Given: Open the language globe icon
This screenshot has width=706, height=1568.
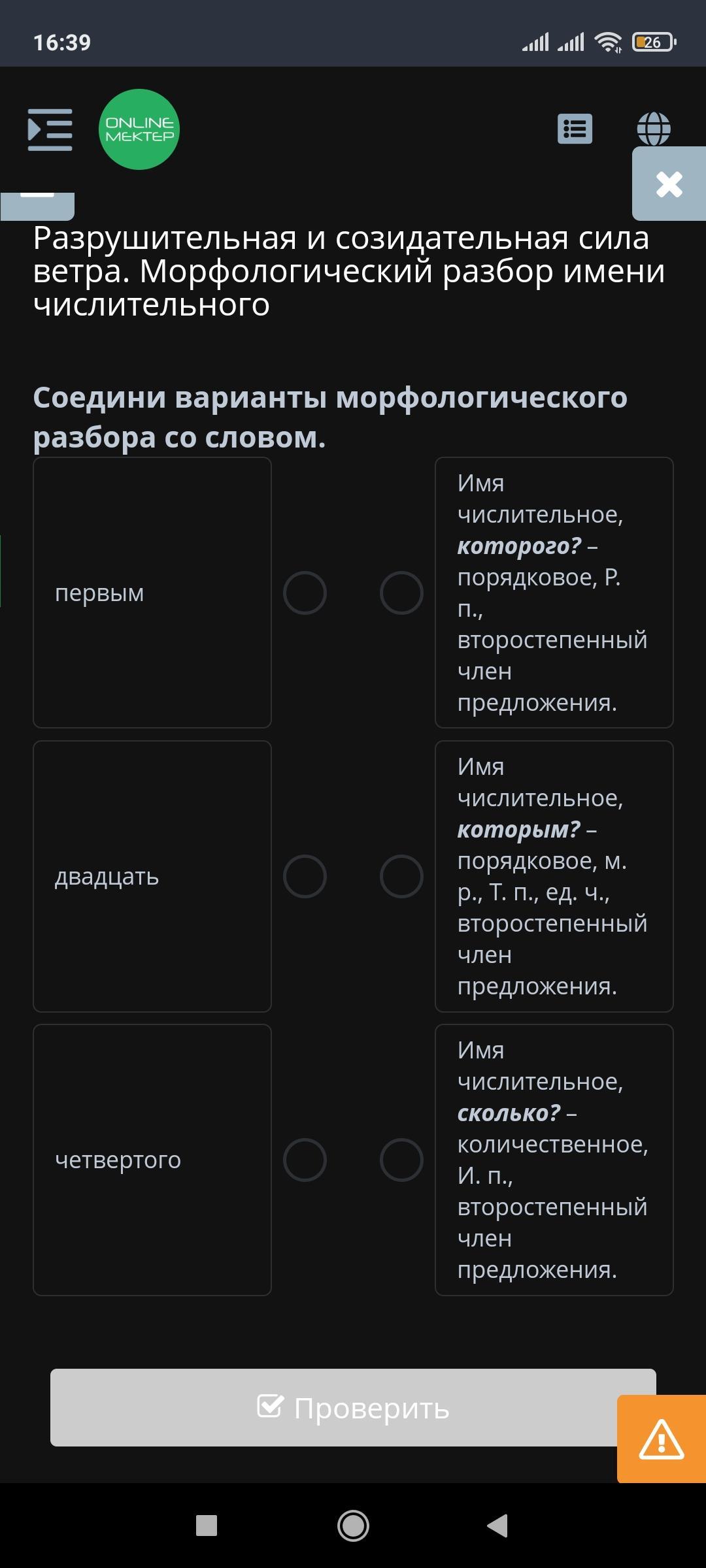Looking at the screenshot, I should point(654,129).
